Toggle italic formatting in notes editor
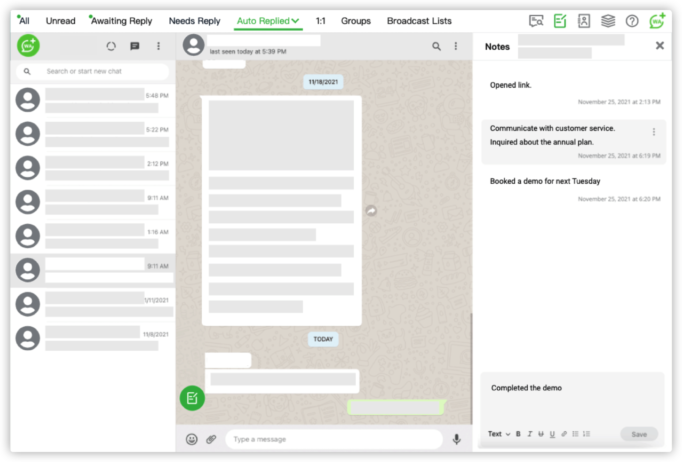The width and height of the screenshot is (682, 462). click(x=529, y=434)
